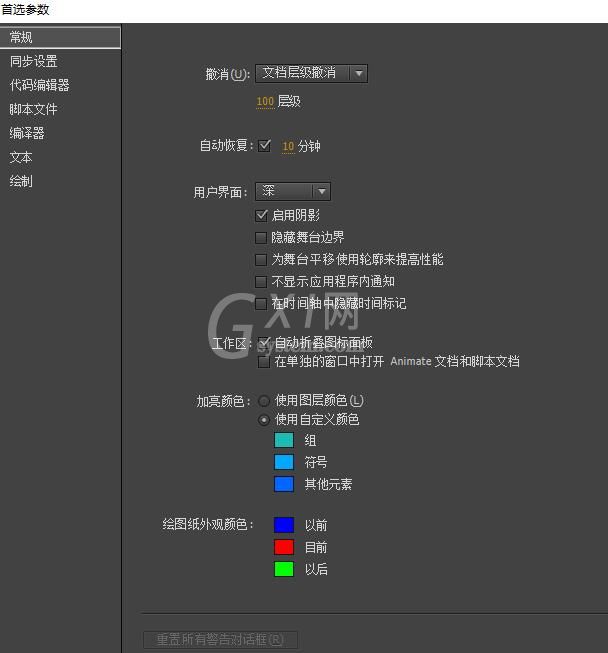Toggle the 自动恢复 checkbox

264,146
